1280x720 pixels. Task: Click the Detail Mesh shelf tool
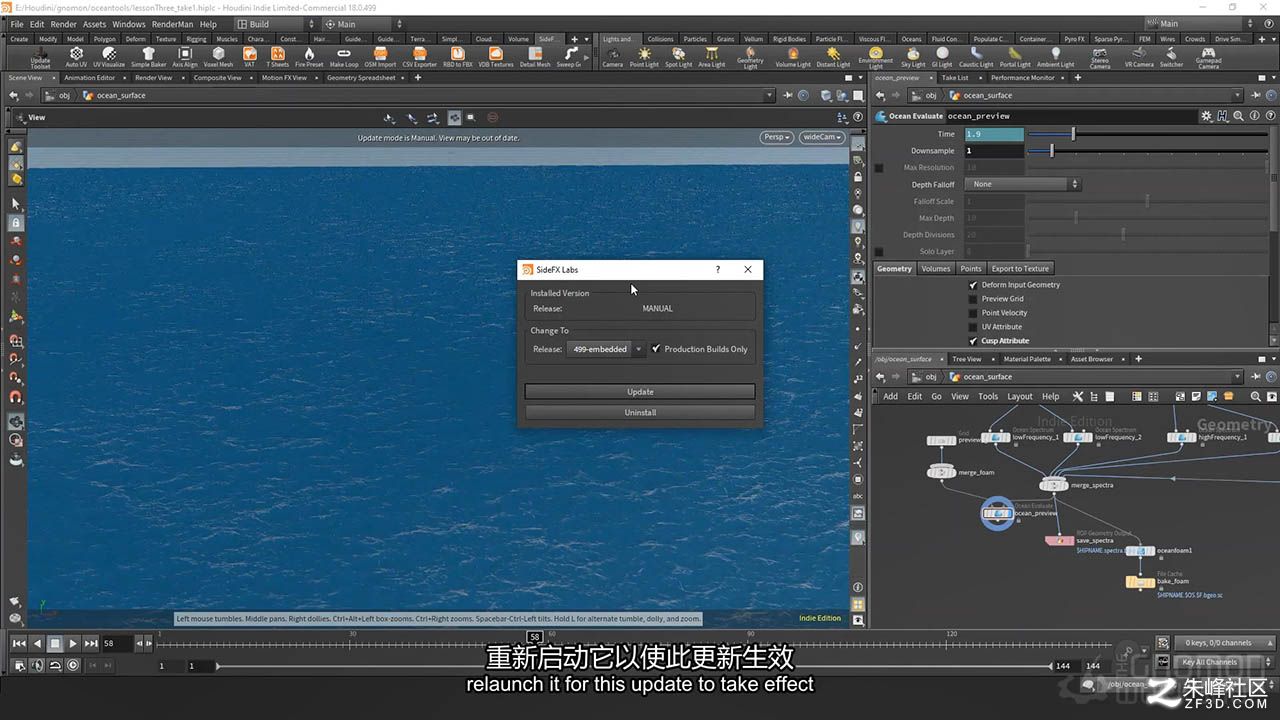[535, 57]
